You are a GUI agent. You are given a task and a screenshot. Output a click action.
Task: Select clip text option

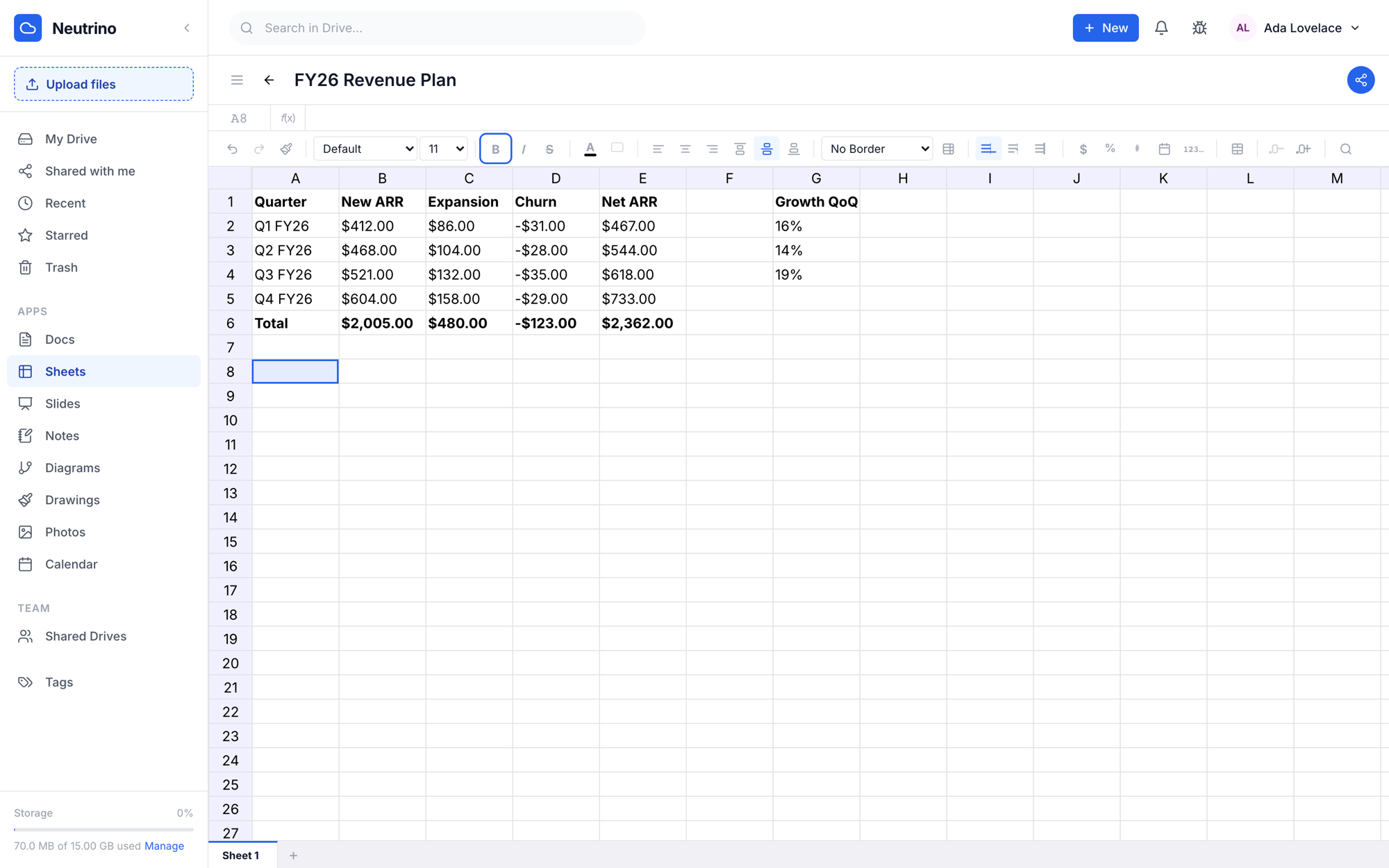(x=1040, y=149)
